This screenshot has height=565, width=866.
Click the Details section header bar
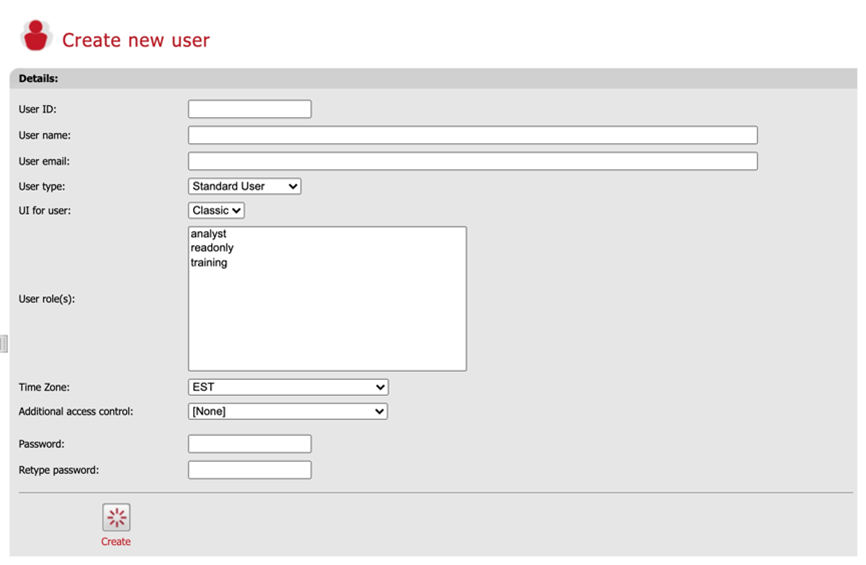(x=432, y=78)
